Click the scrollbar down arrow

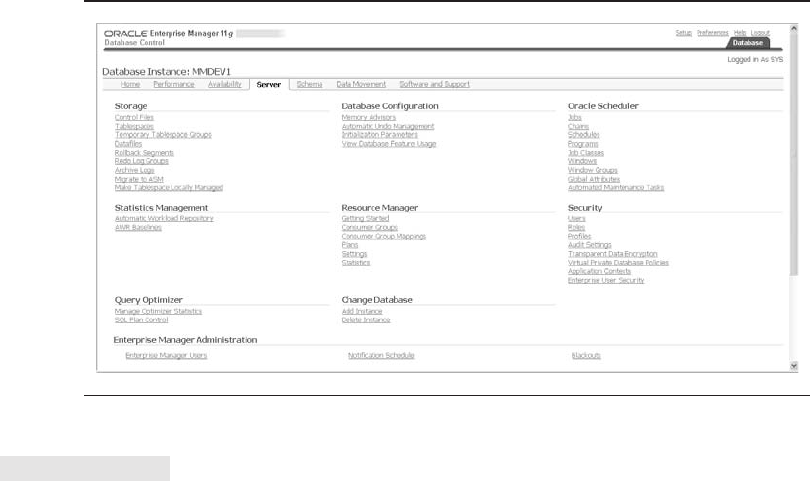pyautogui.click(x=794, y=366)
